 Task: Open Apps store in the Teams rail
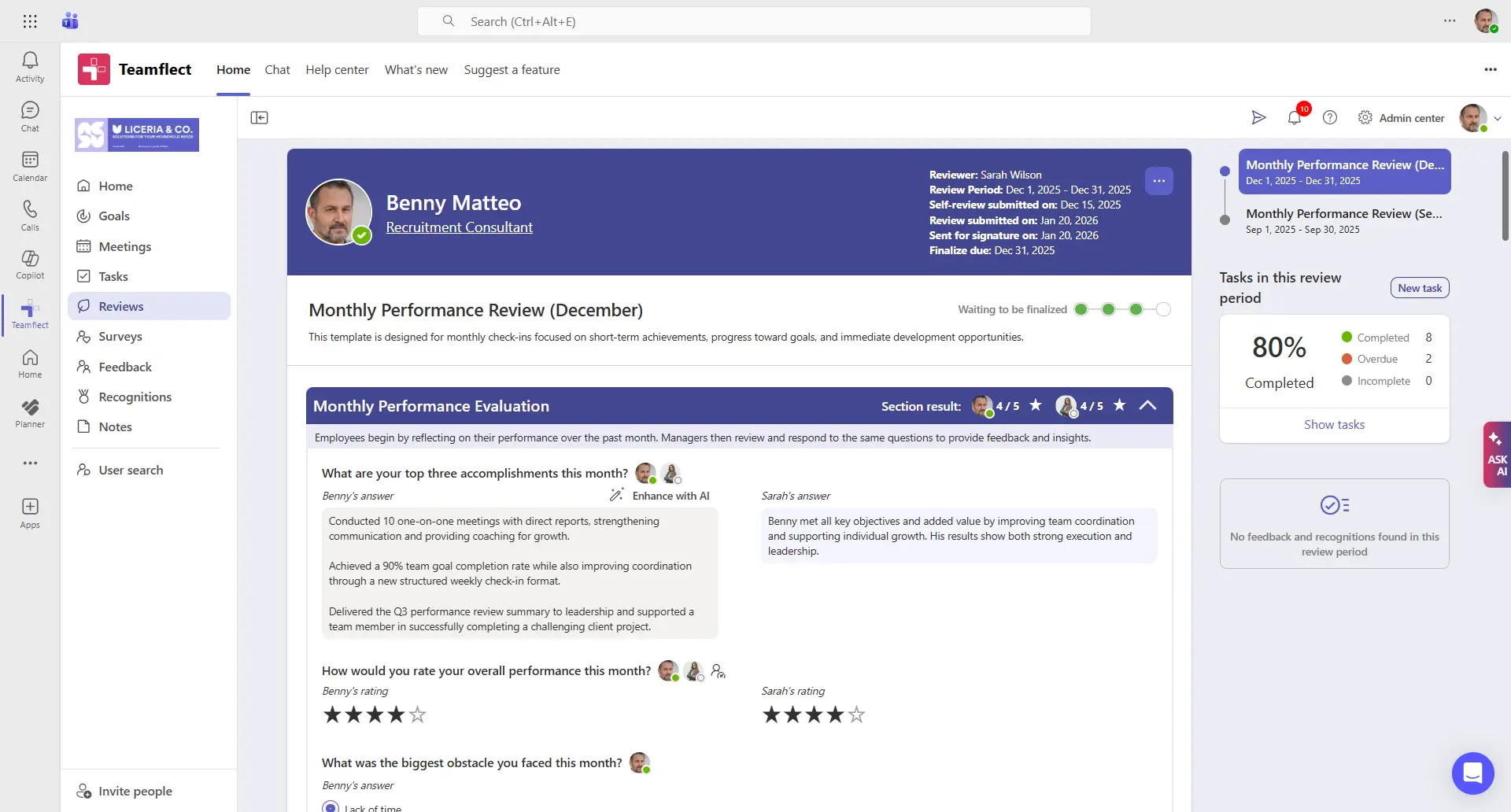click(x=30, y=513)
